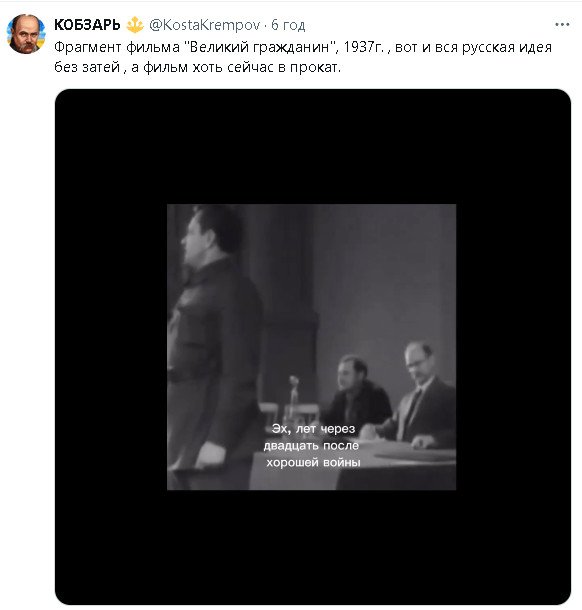Open the @KostaKrempov handle link
582x610 pixels.
pyautogui.click(x=205, y=25)
